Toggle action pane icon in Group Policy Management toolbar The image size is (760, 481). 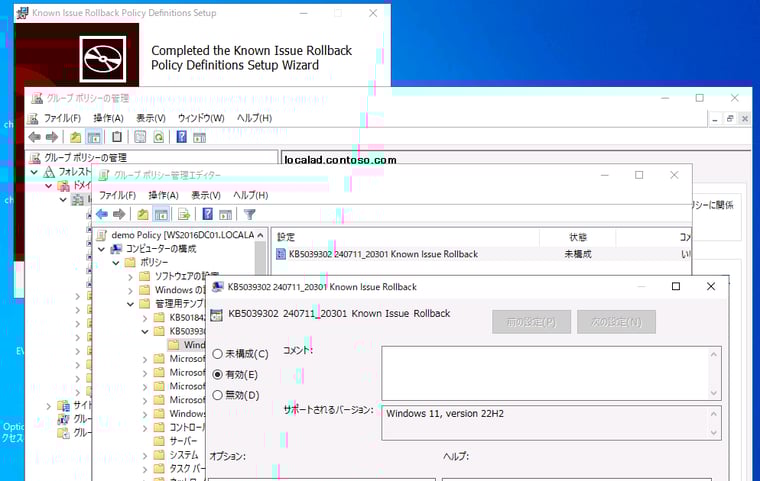(199, 138)
